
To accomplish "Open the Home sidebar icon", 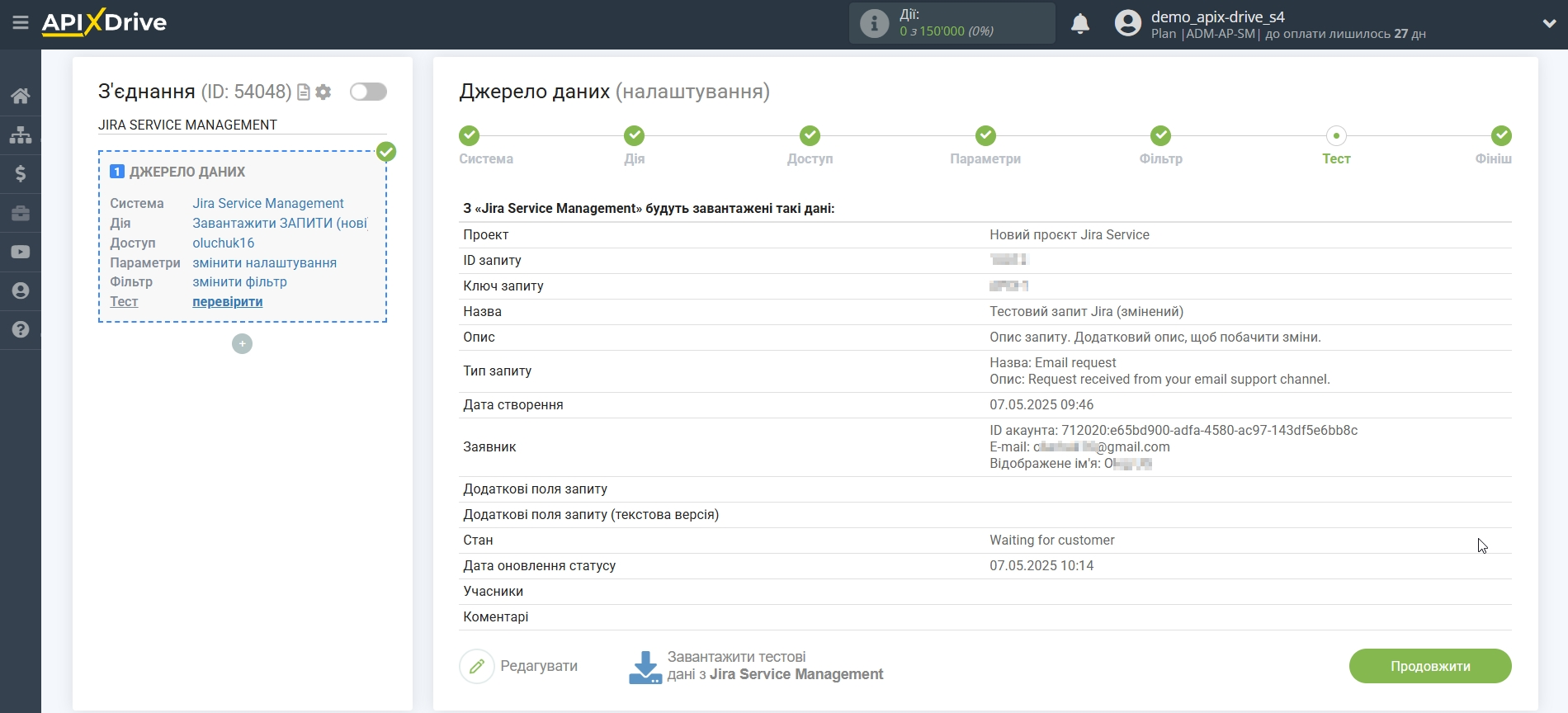I will point(21,96).
